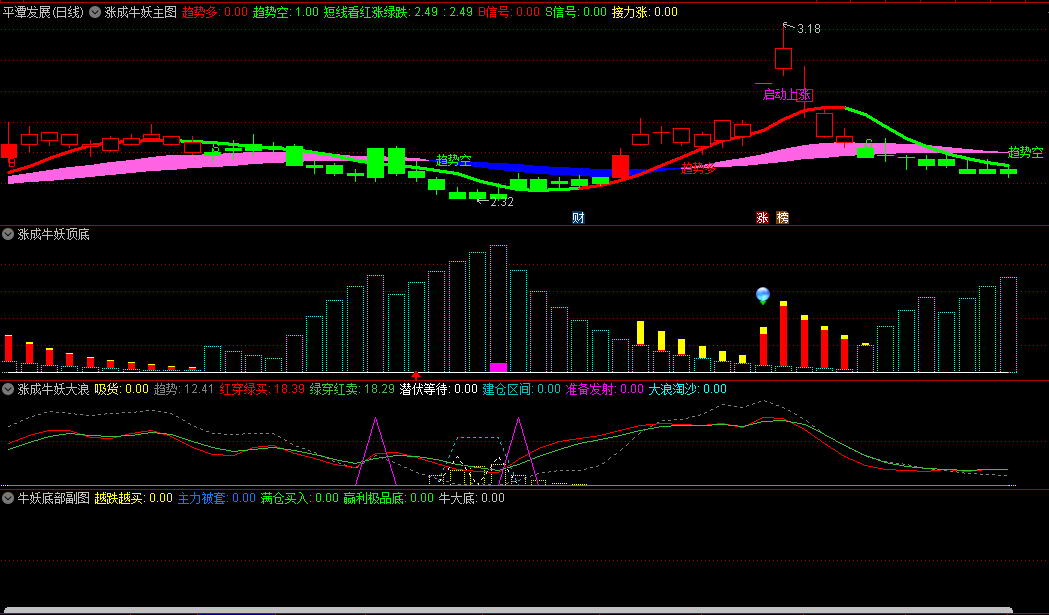Collapse the 张成牛妖主图 indicator menu arrow
Screen dimensions: 1049x615
tap(95, 12)
